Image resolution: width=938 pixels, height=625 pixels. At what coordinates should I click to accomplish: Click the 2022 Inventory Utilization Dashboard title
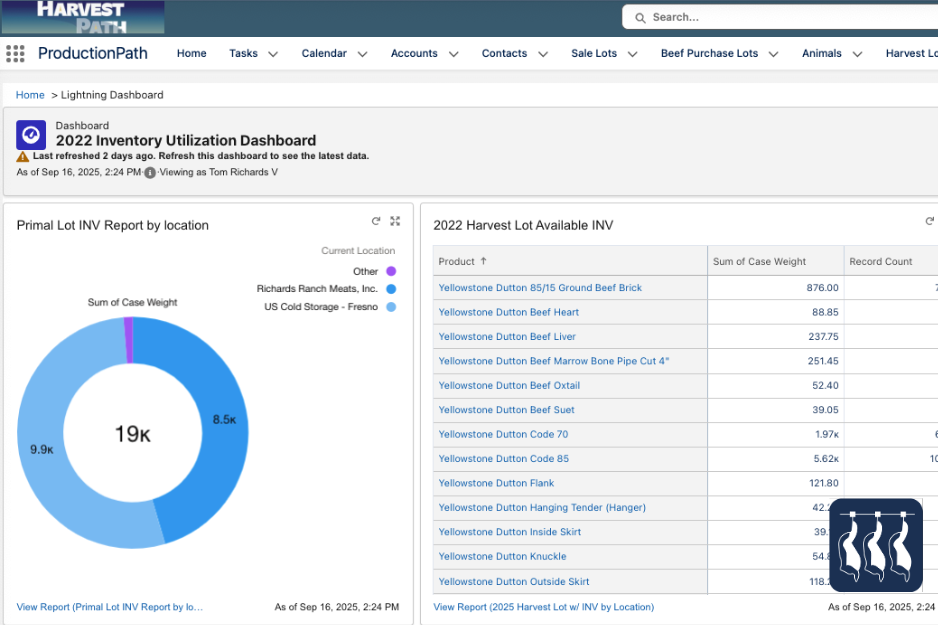tap(186, 141)
